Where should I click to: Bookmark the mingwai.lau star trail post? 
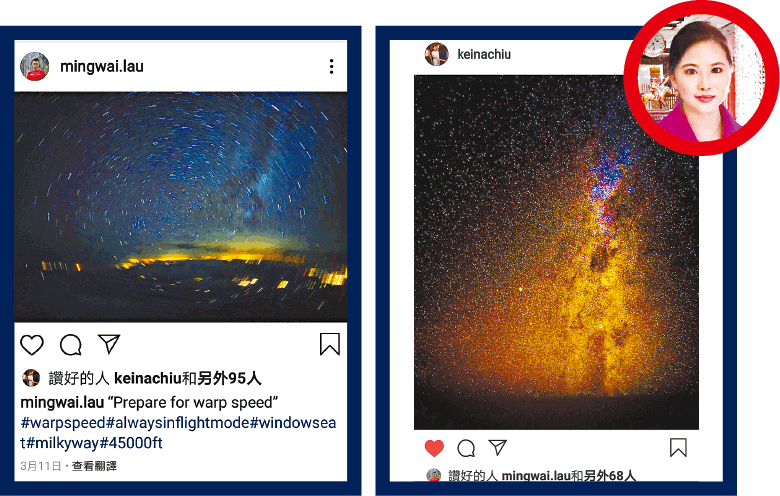point(329,344)
